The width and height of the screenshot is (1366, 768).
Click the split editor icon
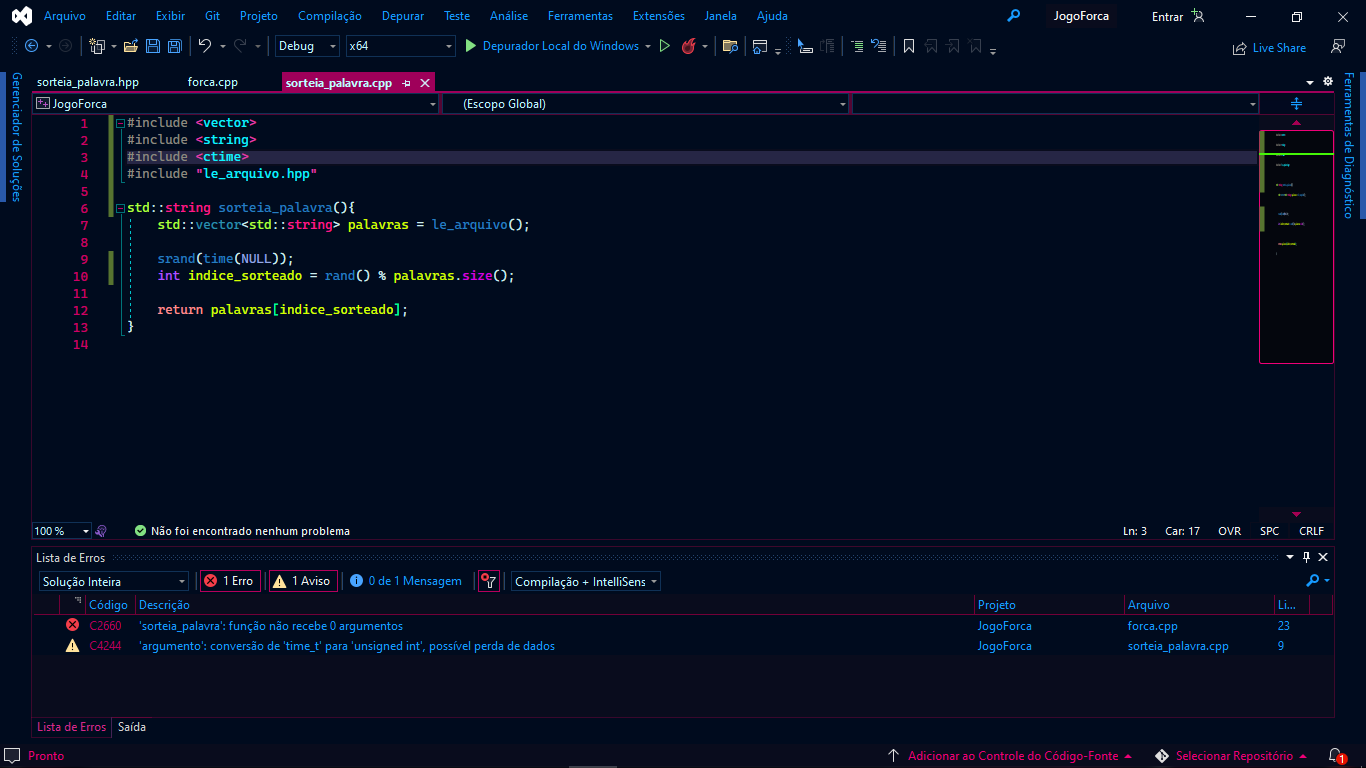(x=1296, y=104)
